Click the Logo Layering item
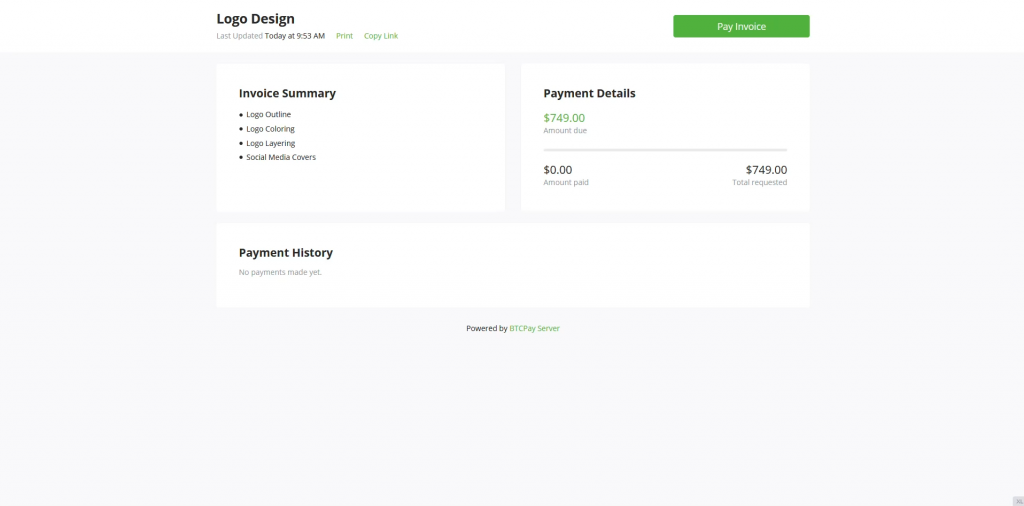 pos(270,143)
